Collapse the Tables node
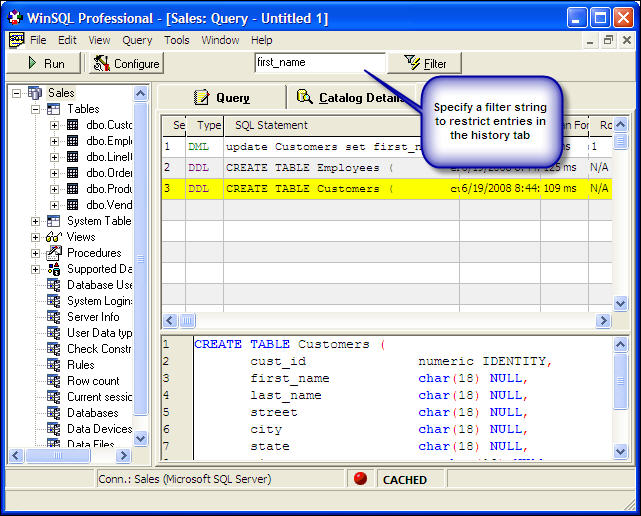This screenshot has width=641, height=516. pos(36,110)
